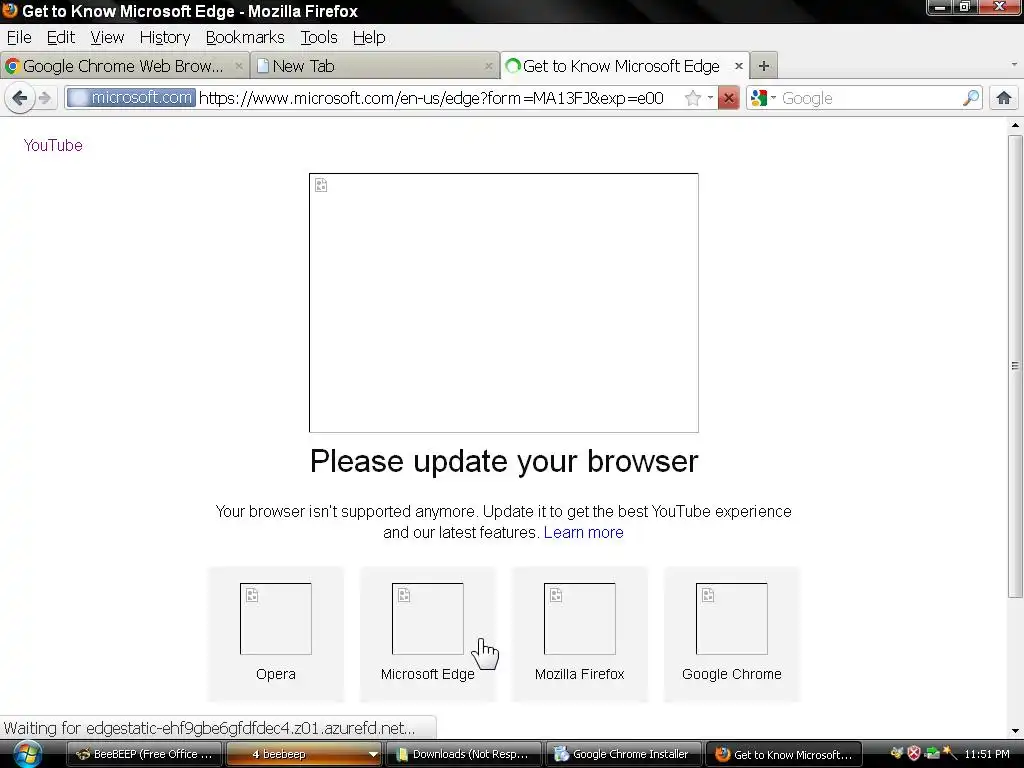Click the 'Please update your browser' heading
This screenshot has width=1024, height=768.
pyautogui.click(x=504, y=461)
